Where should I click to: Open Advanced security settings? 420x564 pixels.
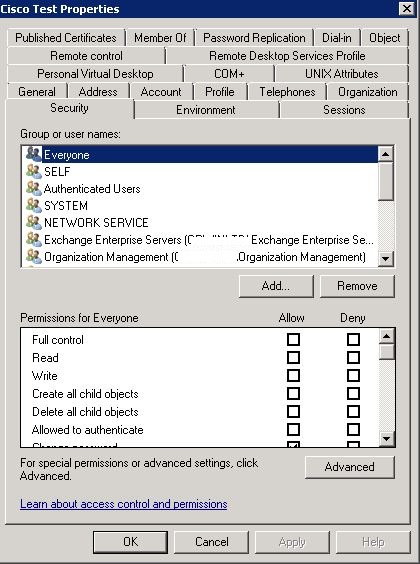[x=350, y=467]
